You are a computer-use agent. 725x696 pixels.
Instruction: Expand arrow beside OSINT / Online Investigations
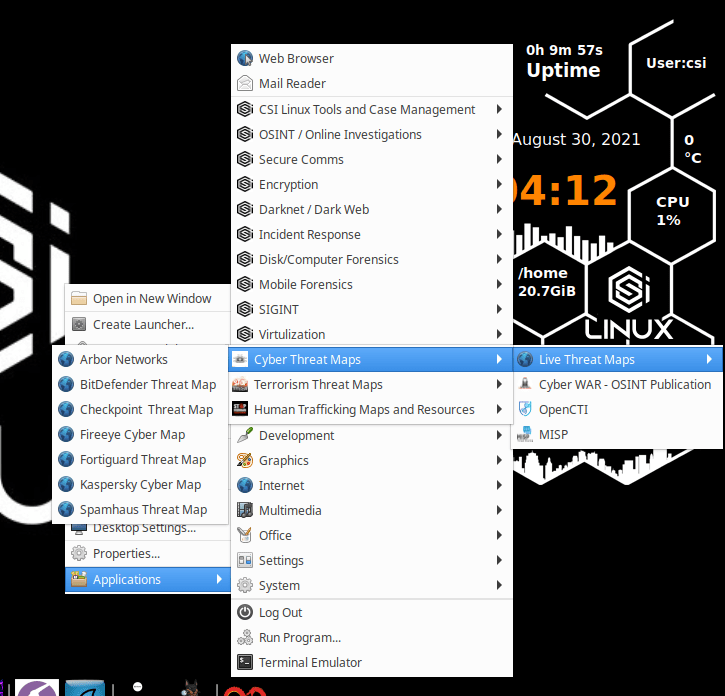499,134
